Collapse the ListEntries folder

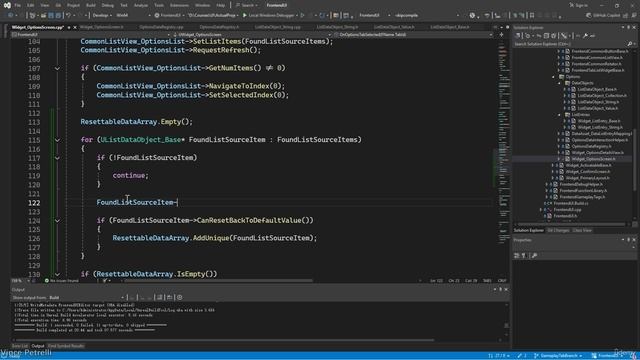coord(560,115)
